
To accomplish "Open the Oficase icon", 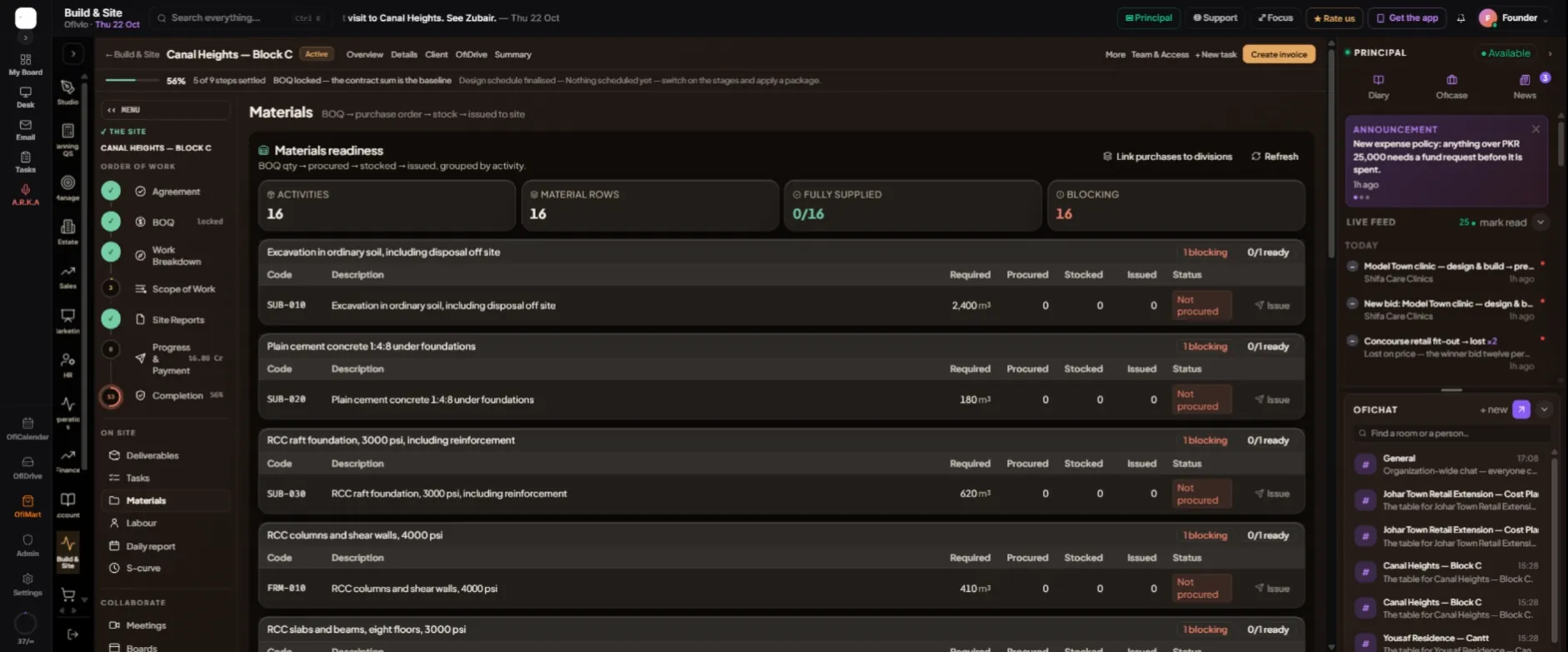I will [1451, 87].
